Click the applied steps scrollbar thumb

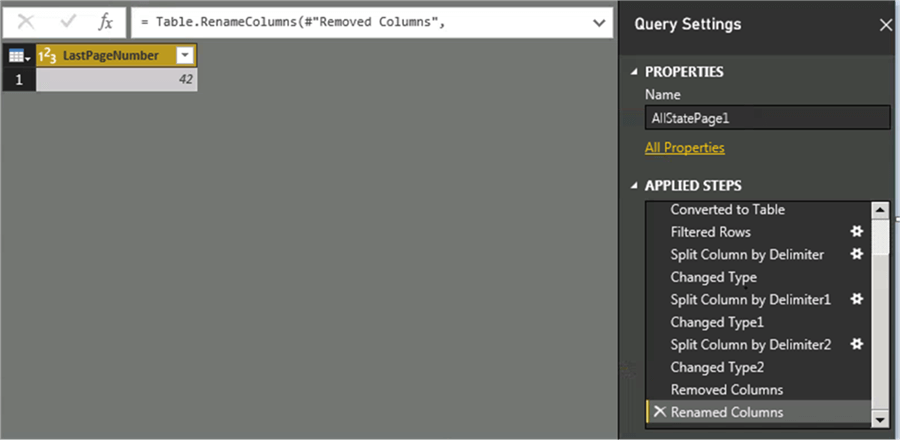click(x=880, y=236)
